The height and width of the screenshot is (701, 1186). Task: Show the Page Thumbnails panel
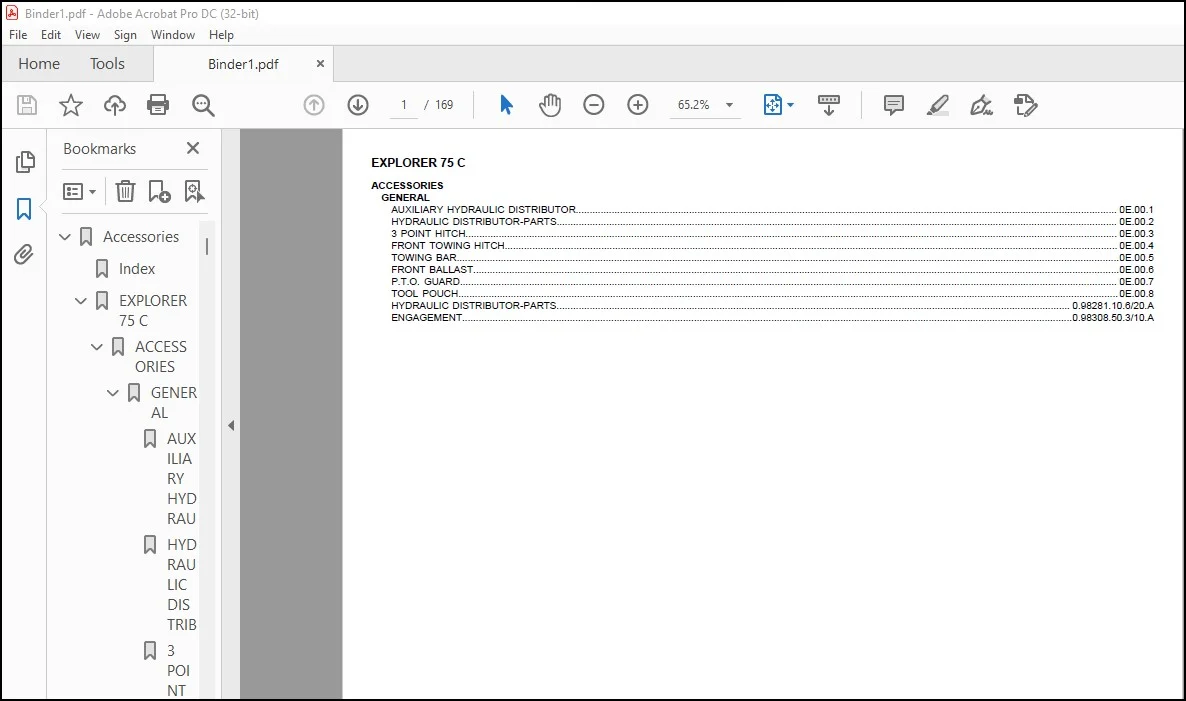pos(25,161)
